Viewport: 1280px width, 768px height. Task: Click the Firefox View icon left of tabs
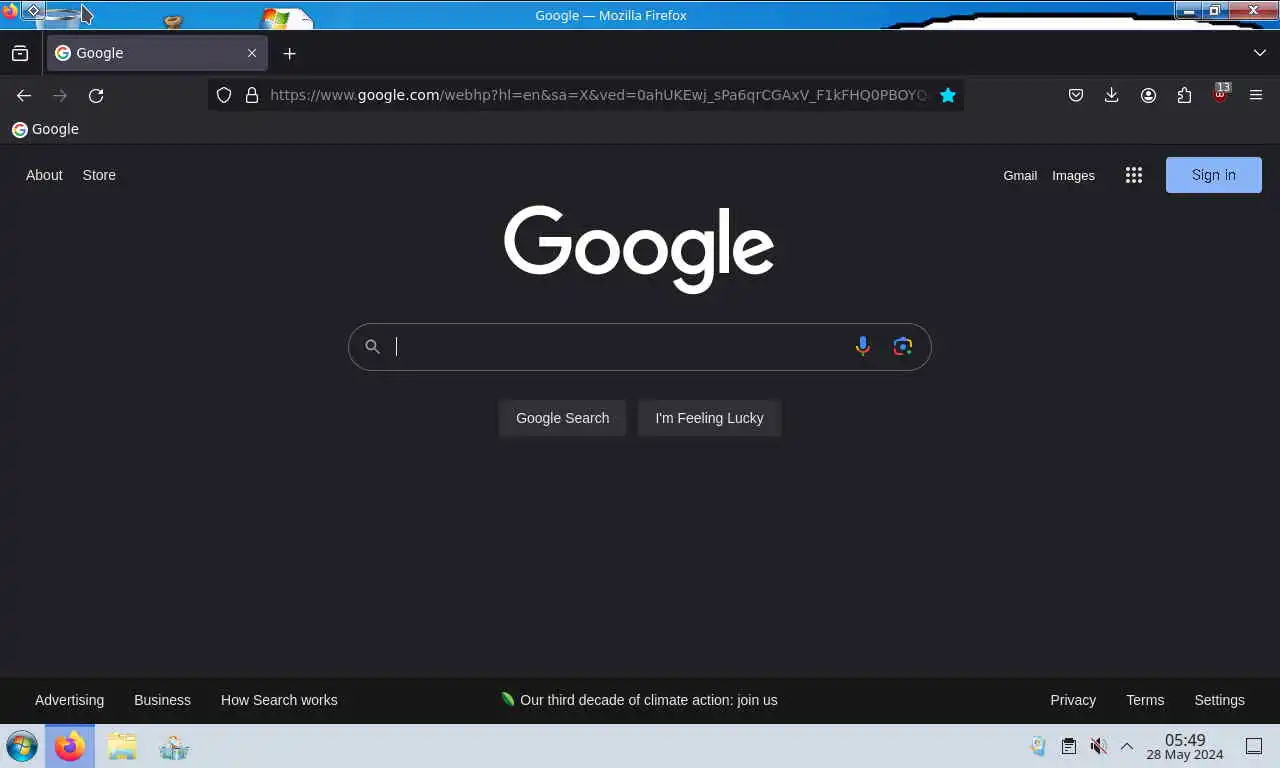pyautogui.click(x=20, y=53)
